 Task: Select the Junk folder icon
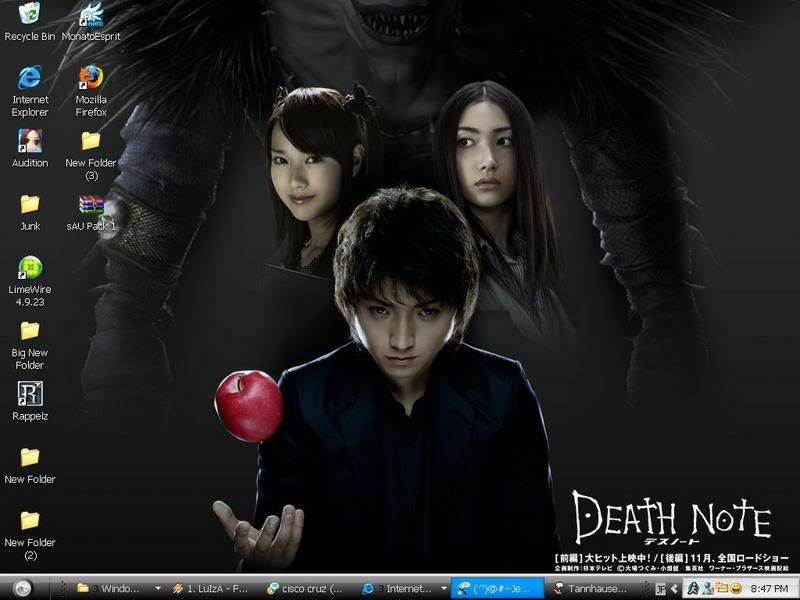pos(30,212)
